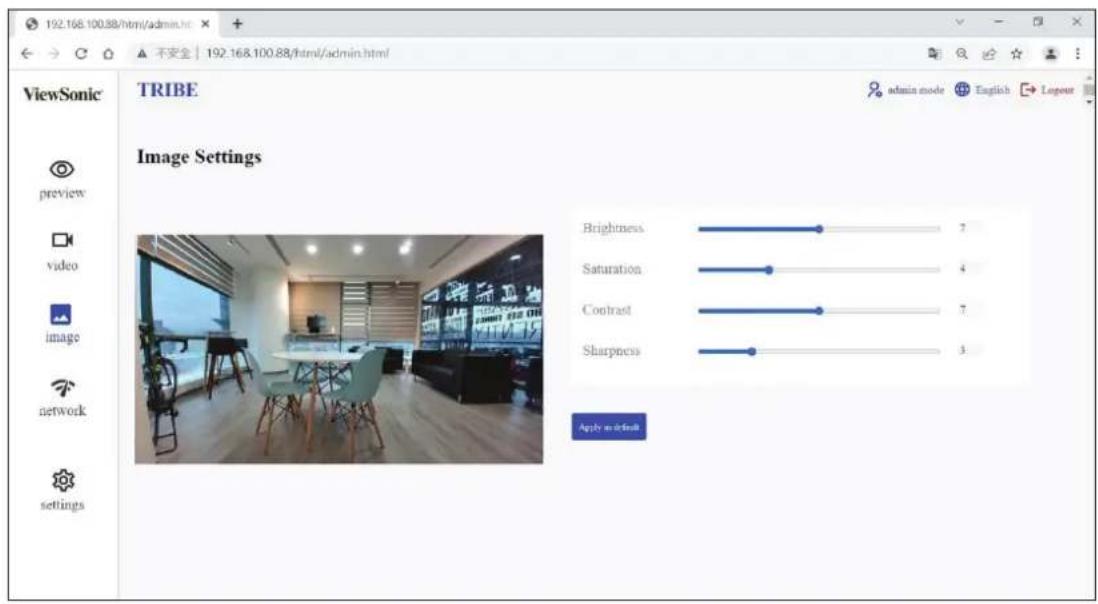Click the Saturation value field showing 4

[x=969, y=269]
